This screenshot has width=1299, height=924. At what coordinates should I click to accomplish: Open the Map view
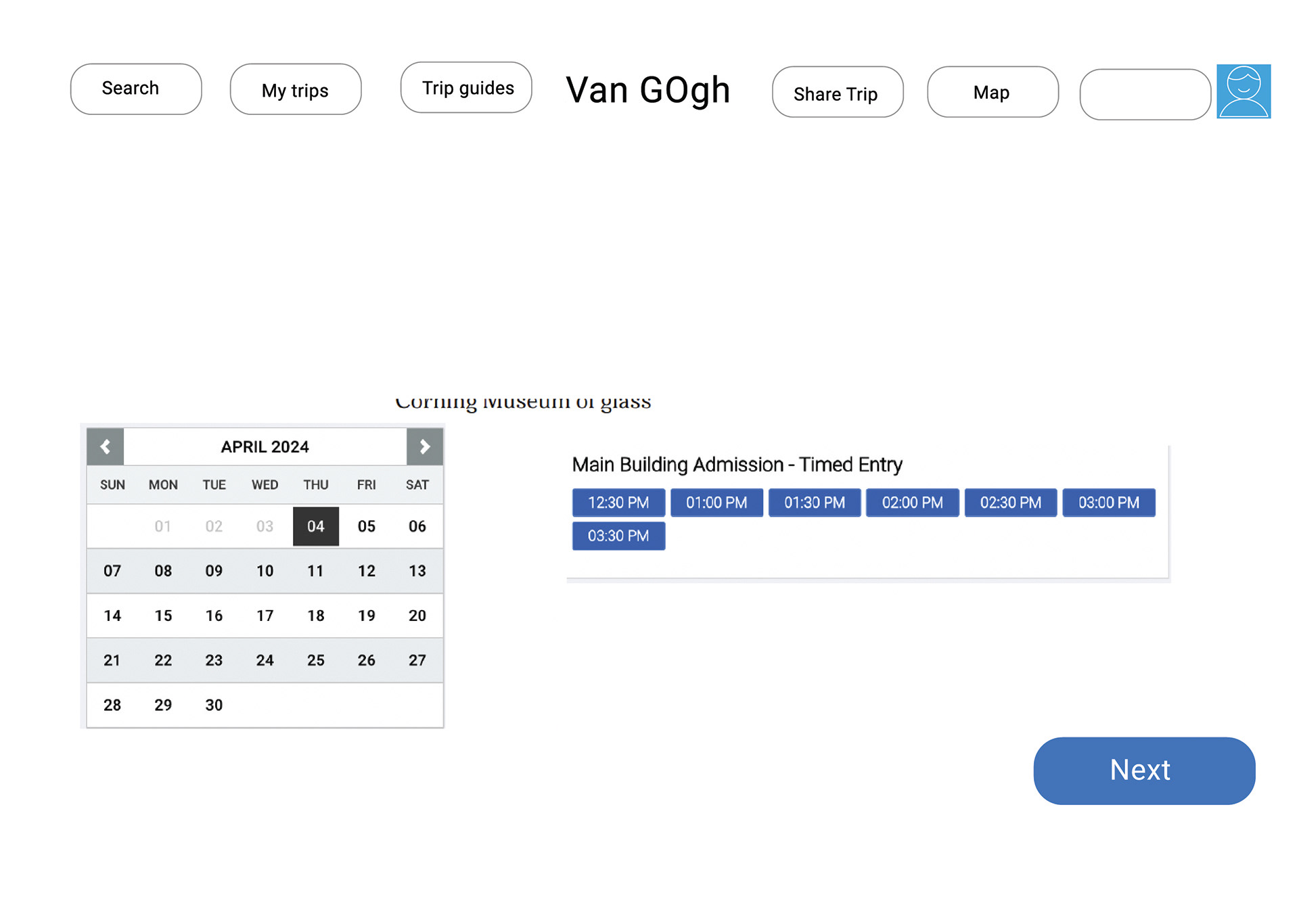point(993,92)
